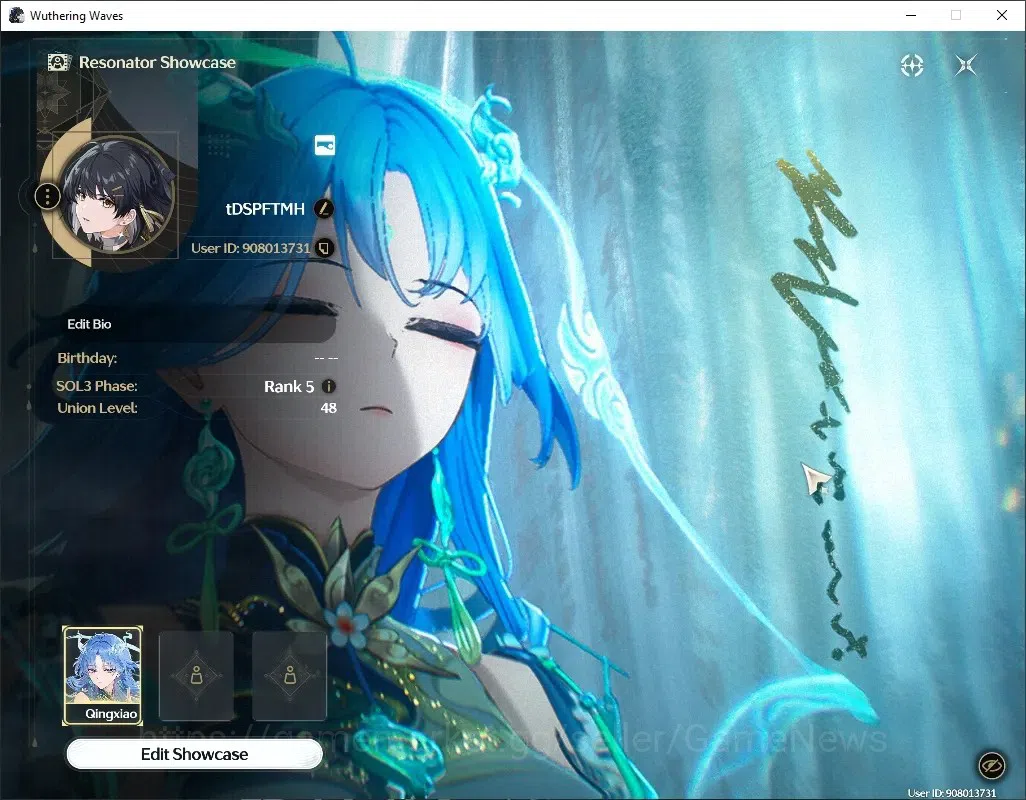
Task: Click the Edit Showcase button
Action: (194, 754)
